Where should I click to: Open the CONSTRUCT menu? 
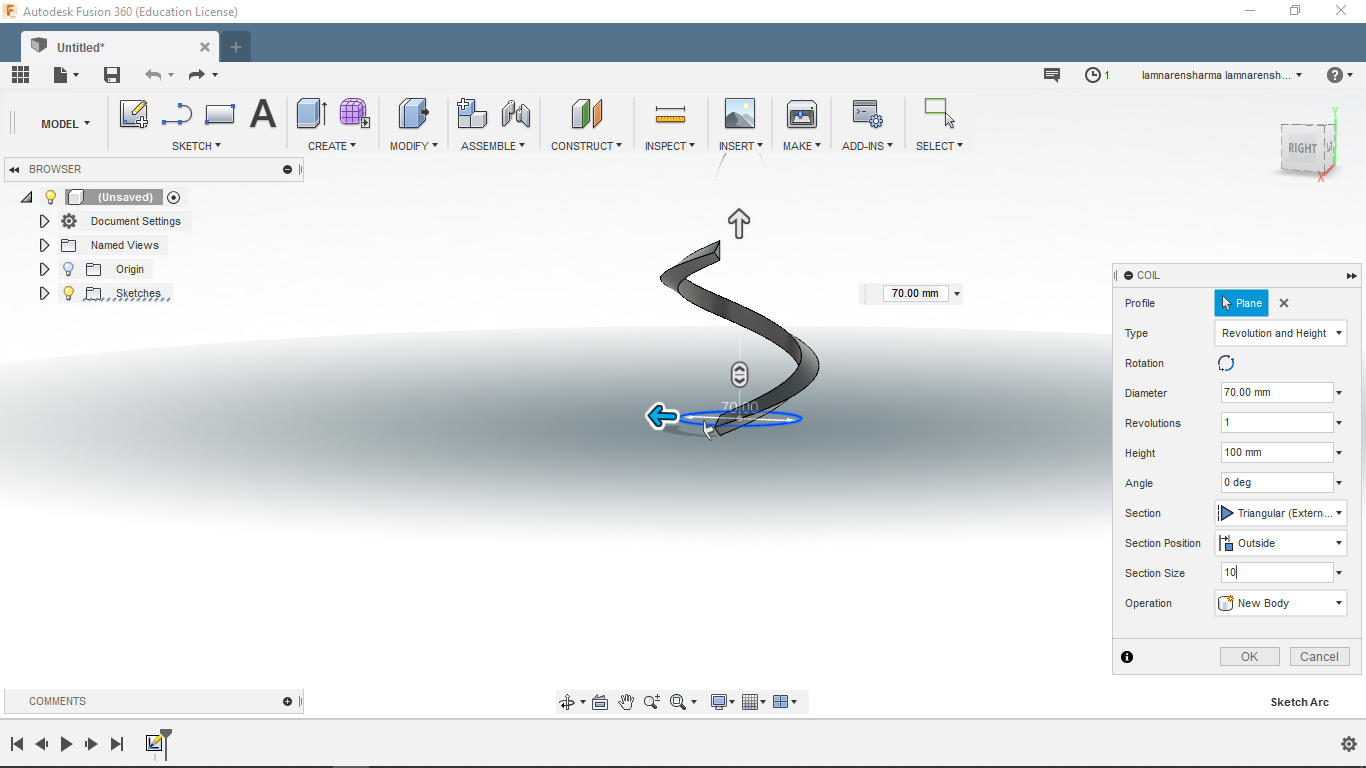(x=586, y=146)
